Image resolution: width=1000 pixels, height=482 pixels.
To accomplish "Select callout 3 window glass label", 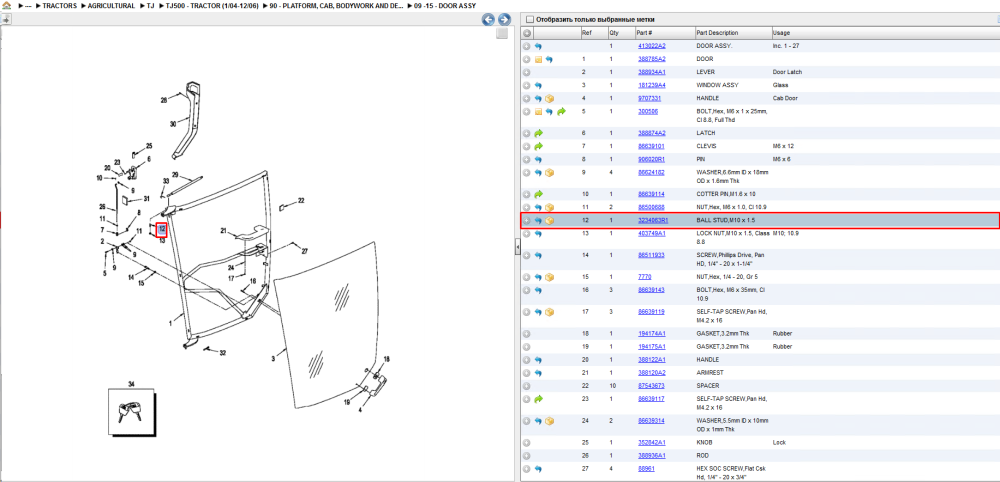I will coord(273,360).
